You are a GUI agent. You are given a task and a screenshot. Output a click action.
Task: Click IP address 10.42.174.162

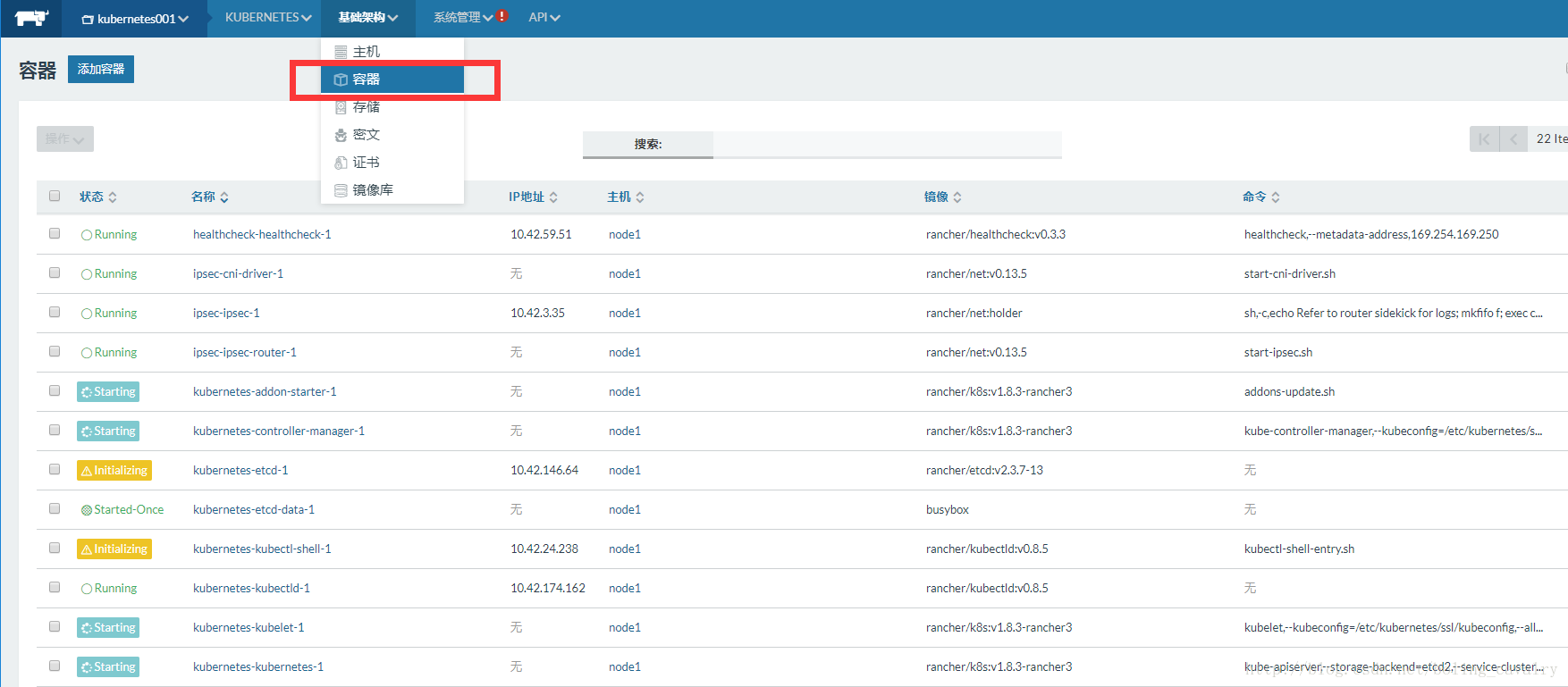point(548,588)
